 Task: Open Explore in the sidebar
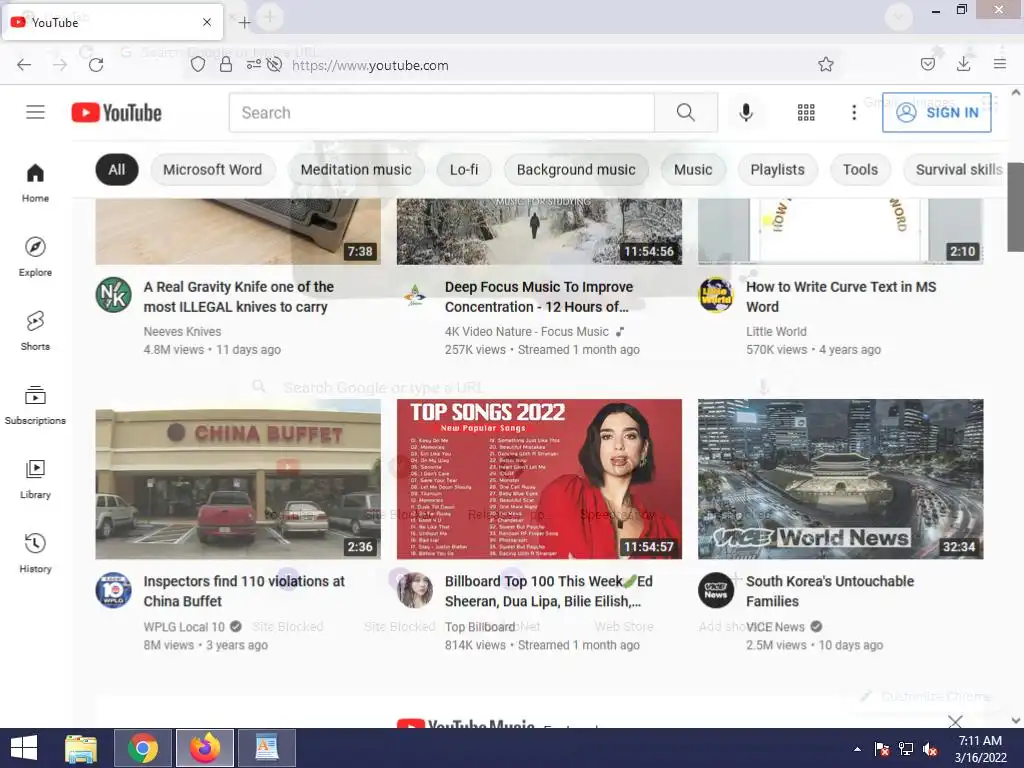tap(35, 257)
